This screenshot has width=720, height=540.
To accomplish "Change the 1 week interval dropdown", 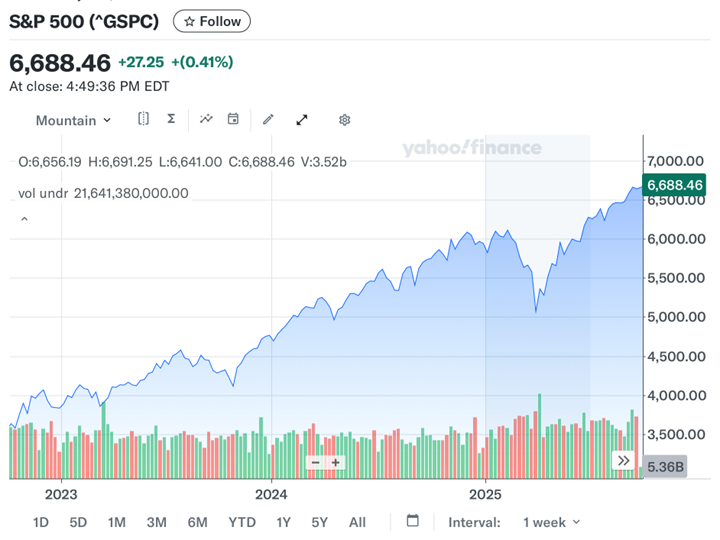I will pos(551,522).
